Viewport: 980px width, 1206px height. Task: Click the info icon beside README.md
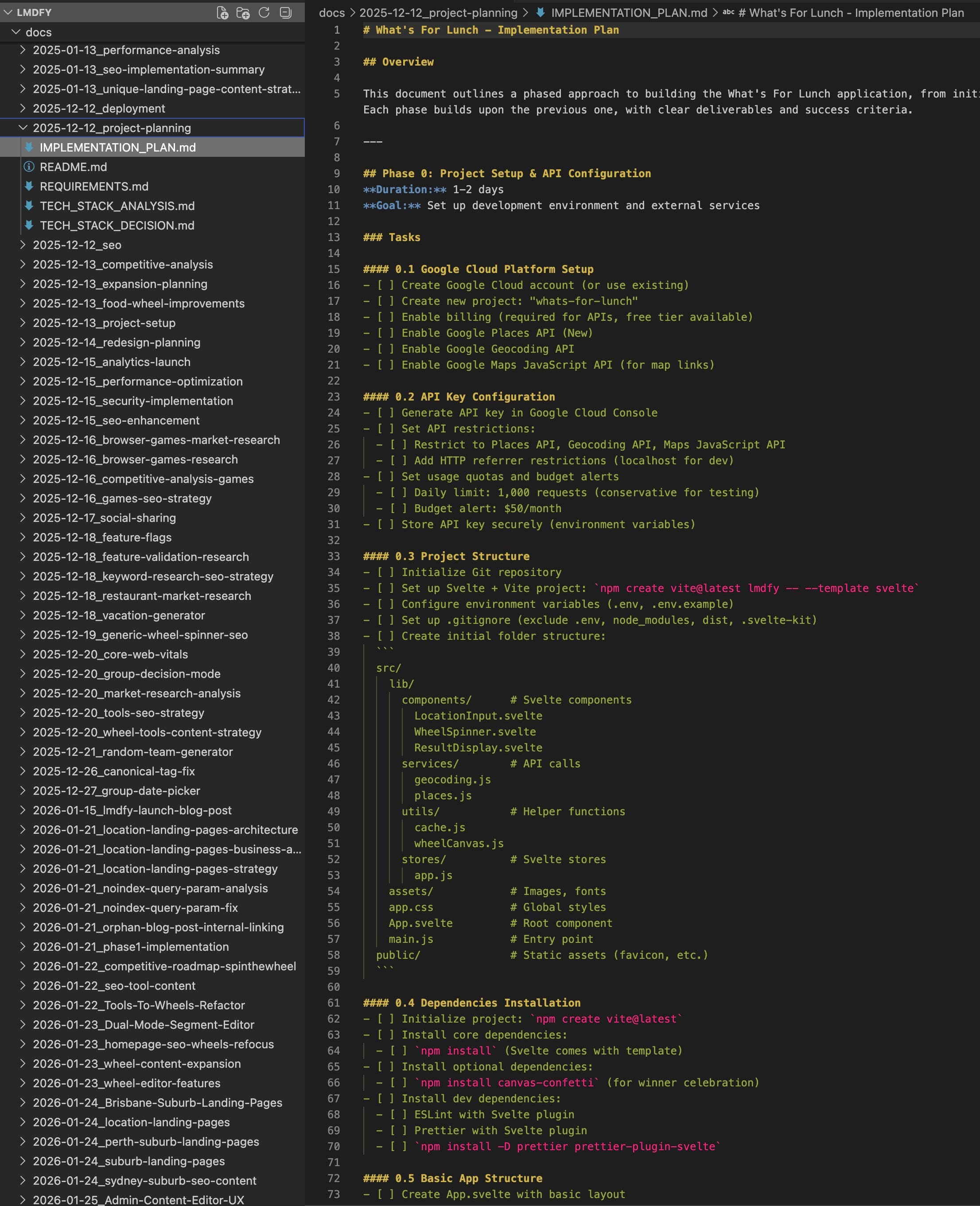click(29, 167)
